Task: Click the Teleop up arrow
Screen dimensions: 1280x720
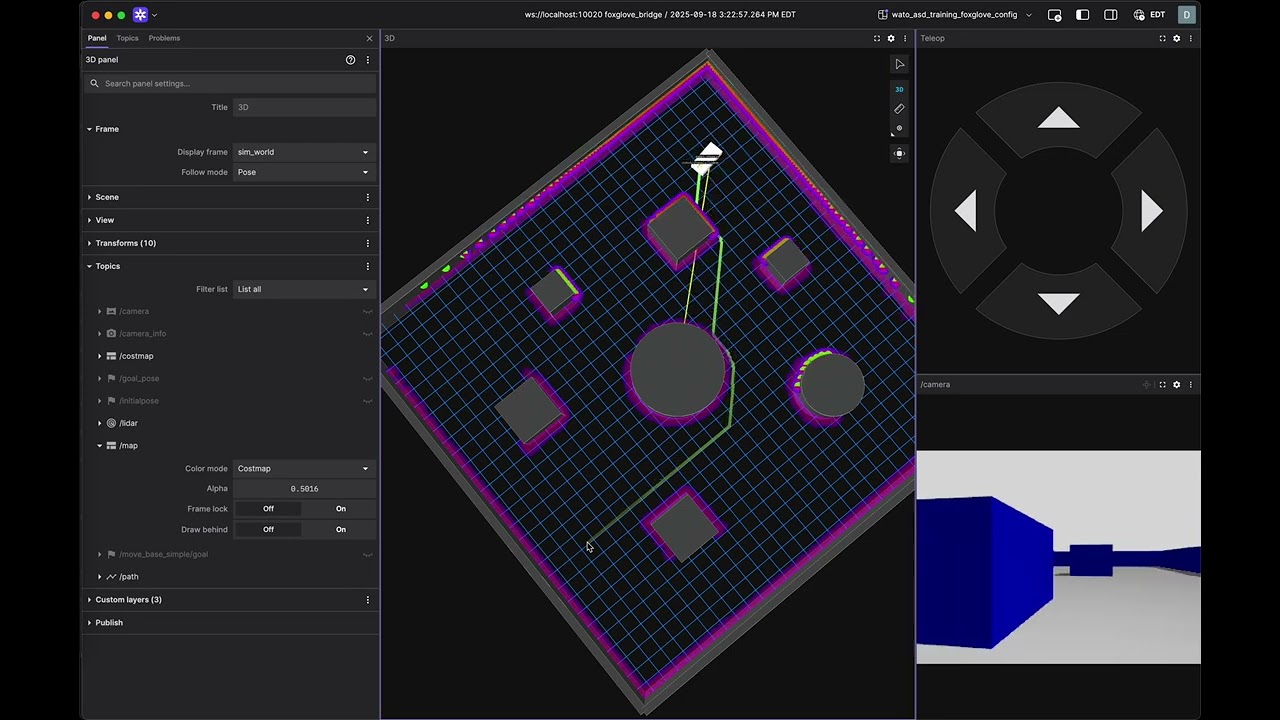Action: [x=1058, y=119]
